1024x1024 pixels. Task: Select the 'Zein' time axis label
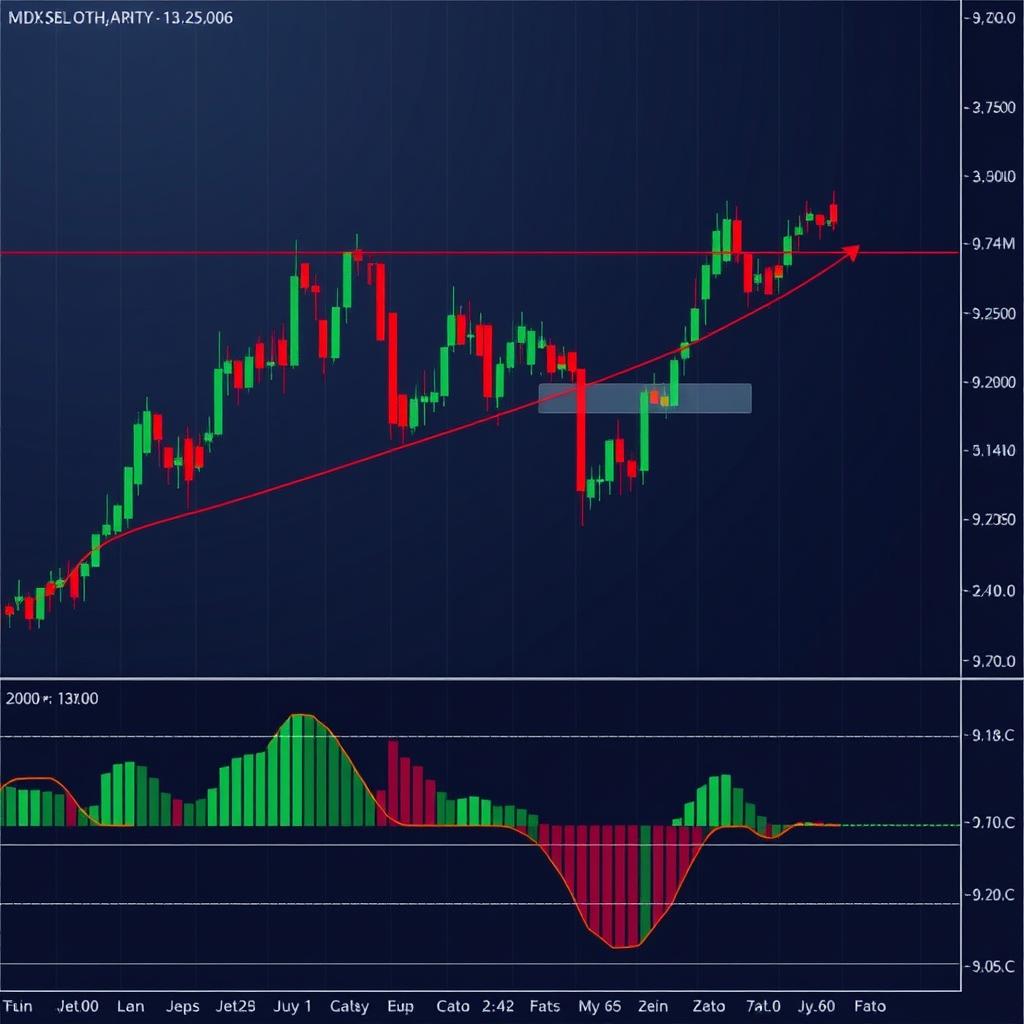point(653,1006)
